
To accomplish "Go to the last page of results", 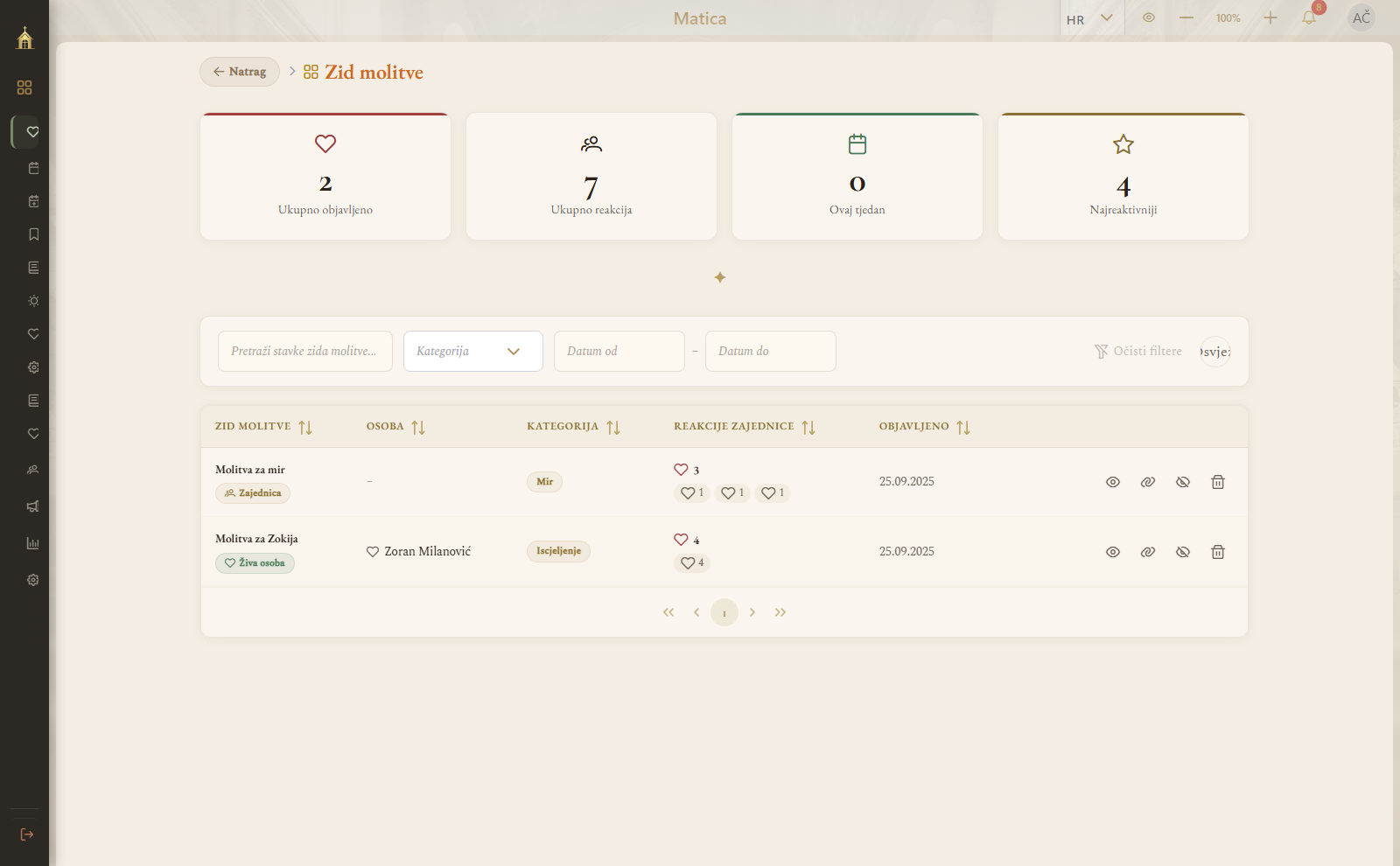I will pyautogui.click(x=780, y=612).
